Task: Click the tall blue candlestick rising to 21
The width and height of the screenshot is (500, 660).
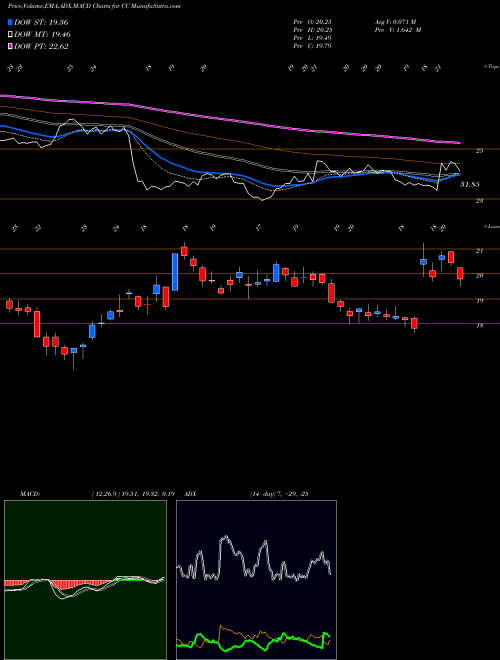Action: click(x=175, y=272)
